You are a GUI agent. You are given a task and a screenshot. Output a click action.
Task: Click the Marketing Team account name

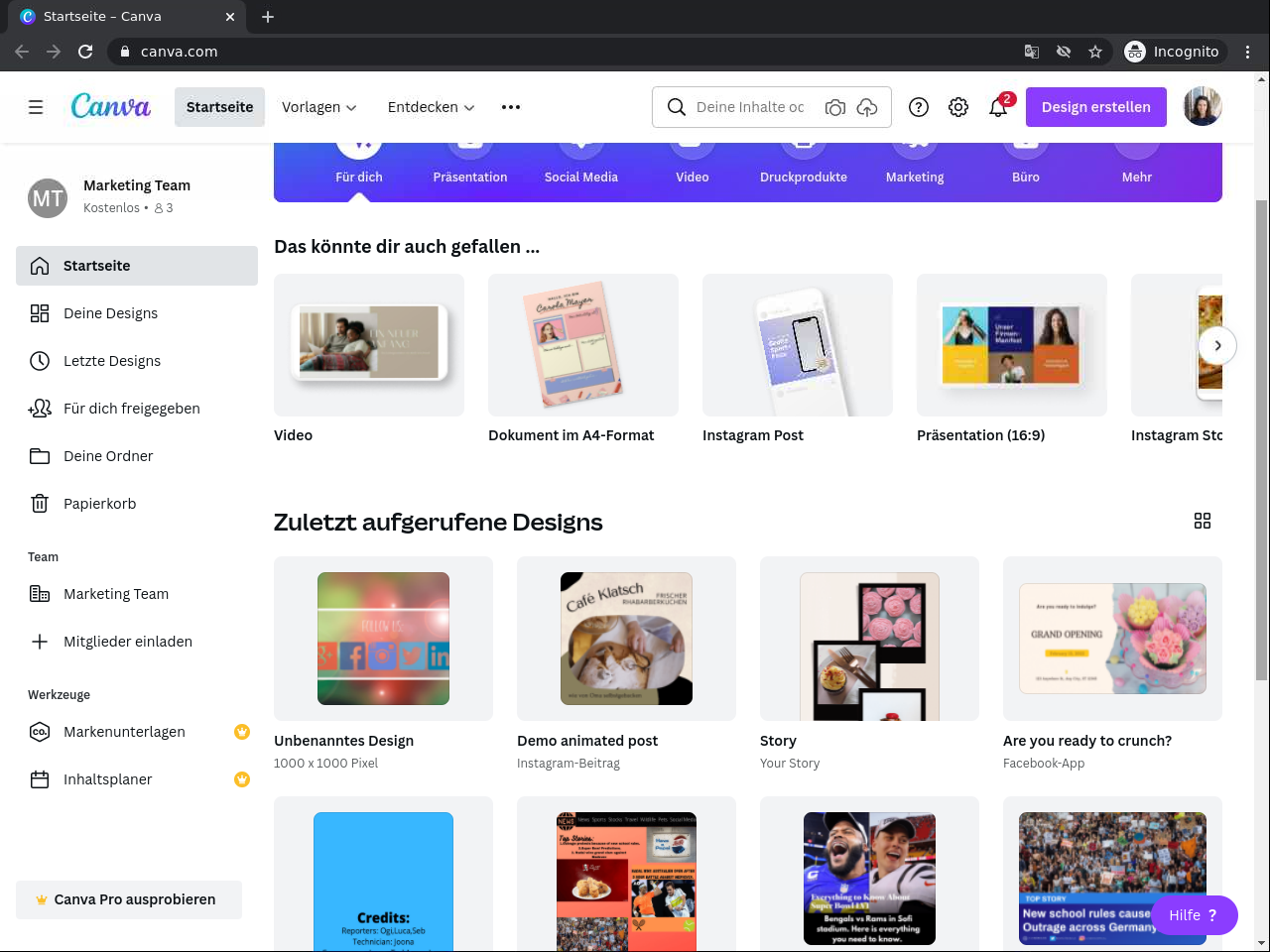point(137,185)
